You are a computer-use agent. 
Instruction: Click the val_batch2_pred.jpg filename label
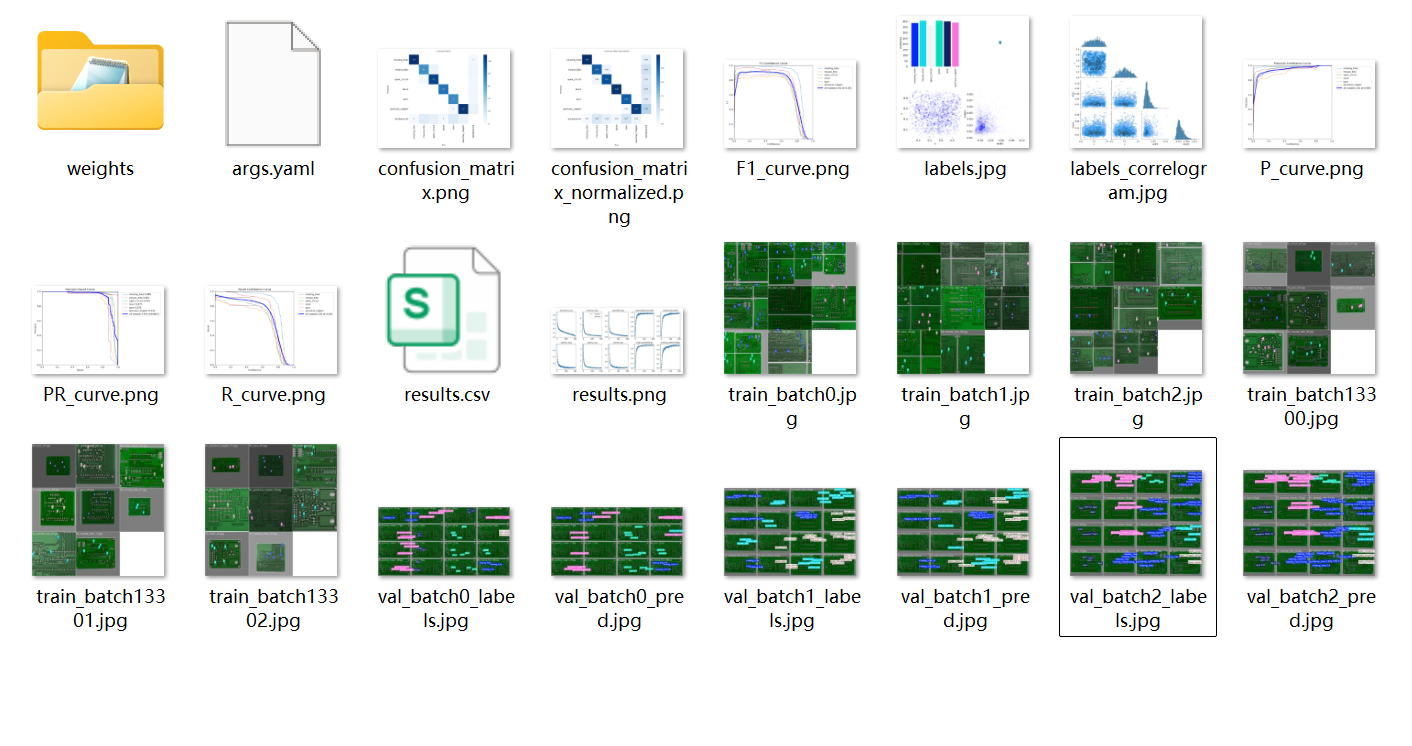(1311, 609)
